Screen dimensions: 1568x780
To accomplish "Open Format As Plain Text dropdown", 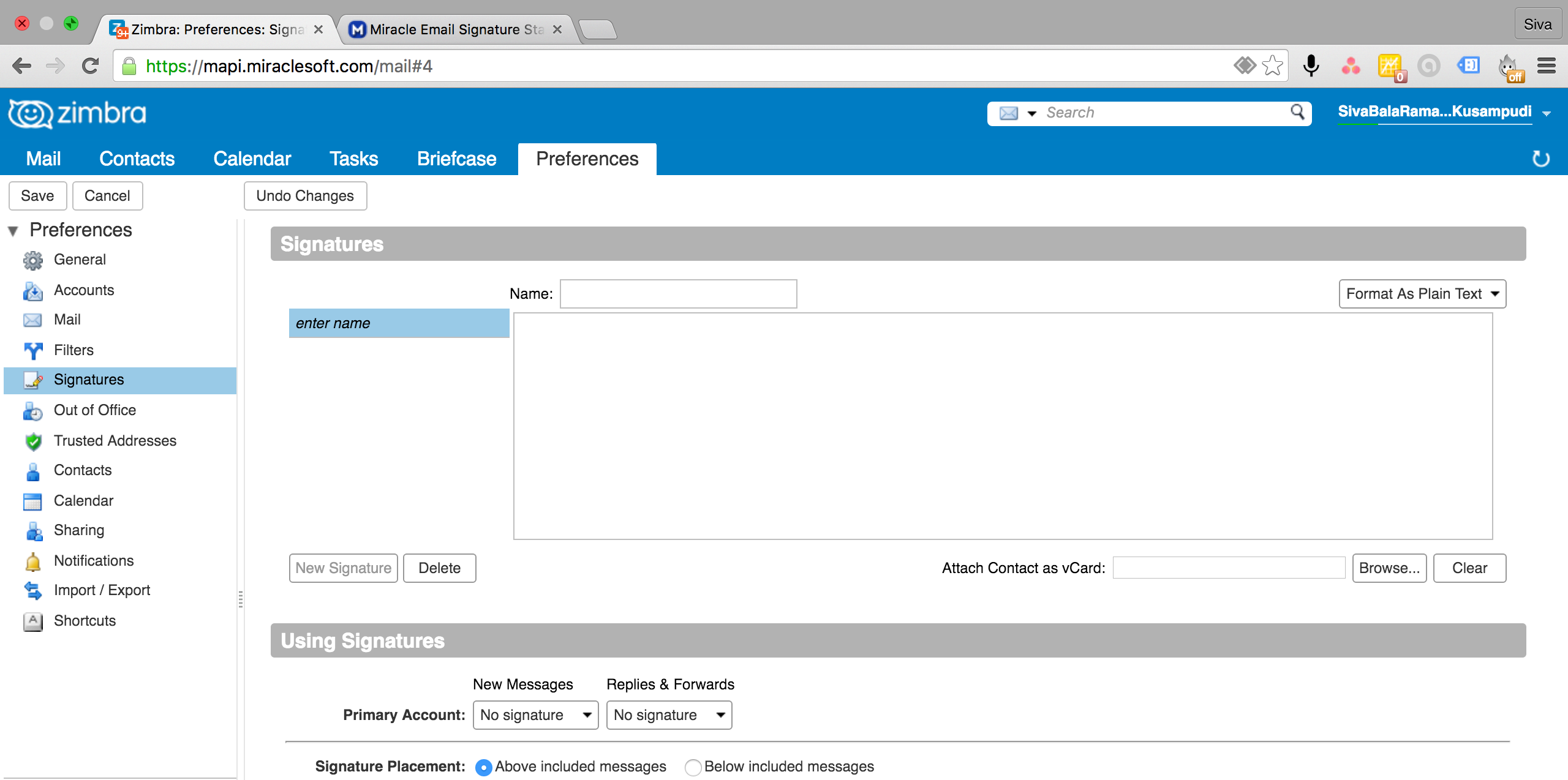I will [x=1422, y=294].
